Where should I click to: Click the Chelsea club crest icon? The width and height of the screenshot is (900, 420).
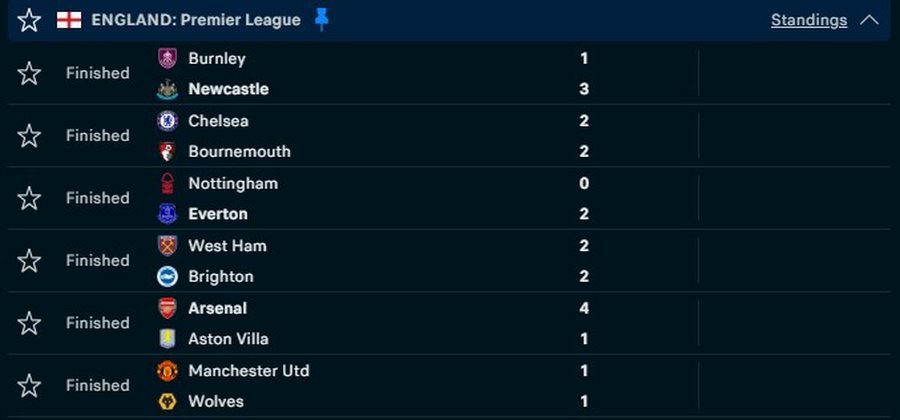coord(167,121)
